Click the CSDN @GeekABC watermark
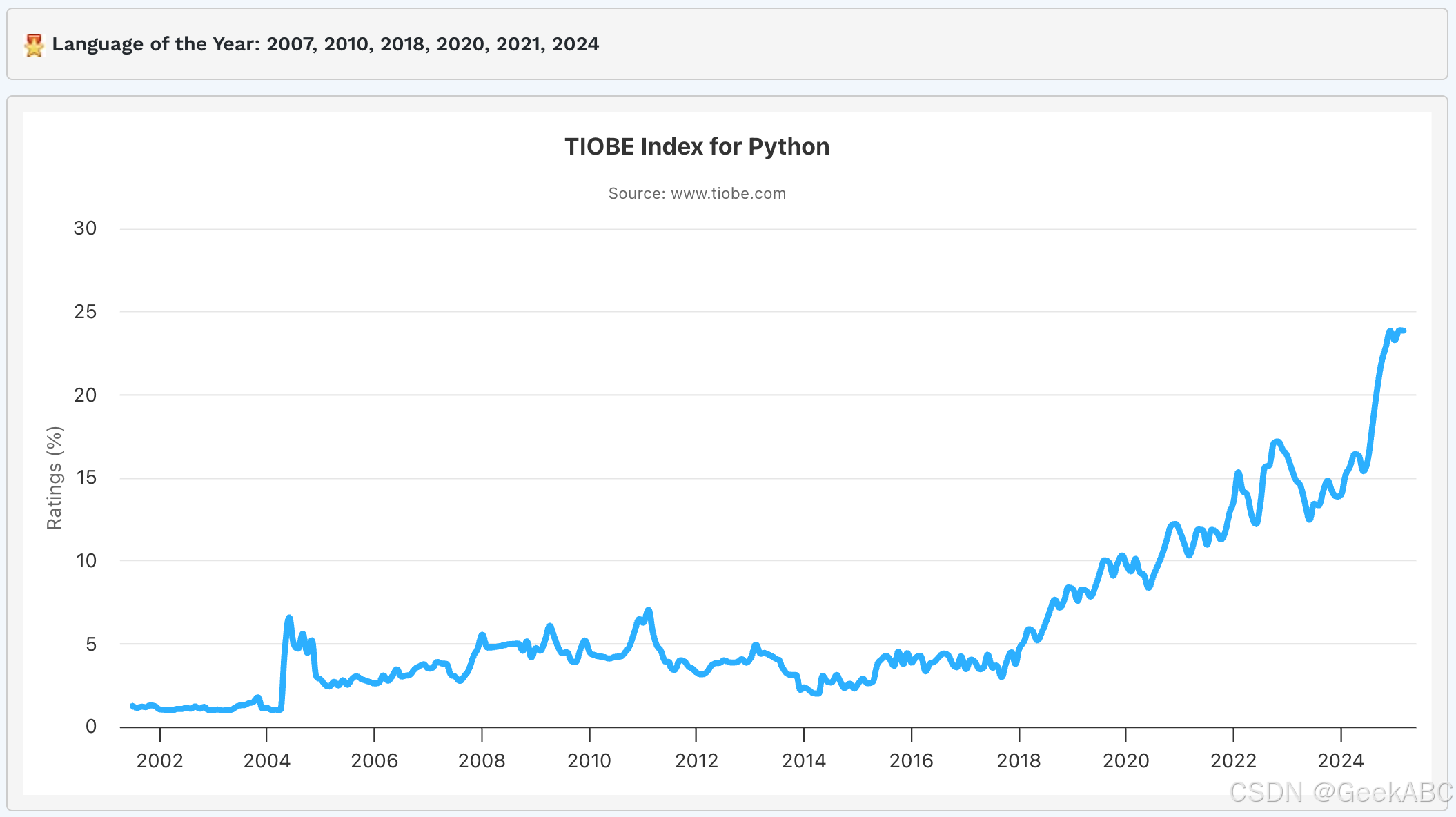Screen dimensions: 1456x817 tap(1341, 792)
